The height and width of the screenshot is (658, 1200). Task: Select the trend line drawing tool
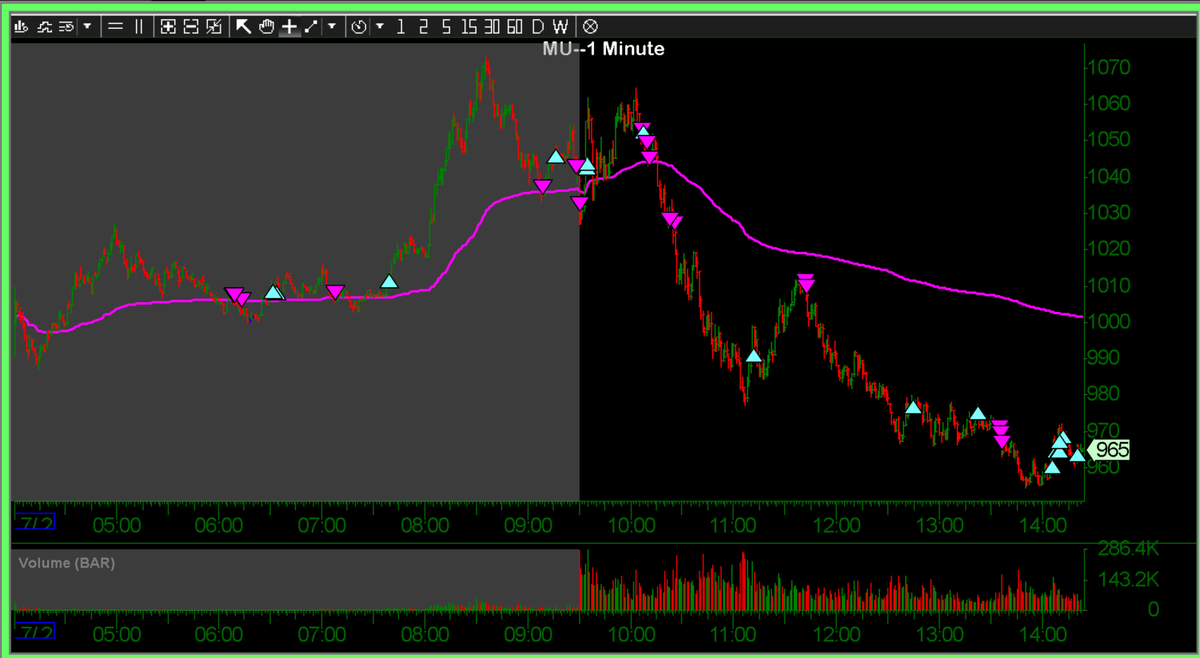(x=311, y=27)
